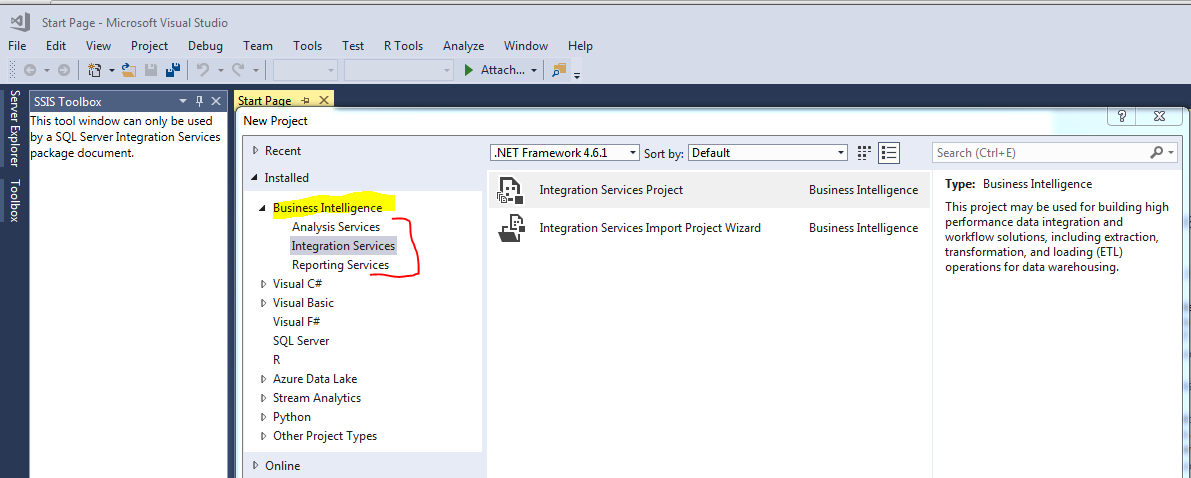Open SSIS Toolbox window position dropdown

[183, 101]
